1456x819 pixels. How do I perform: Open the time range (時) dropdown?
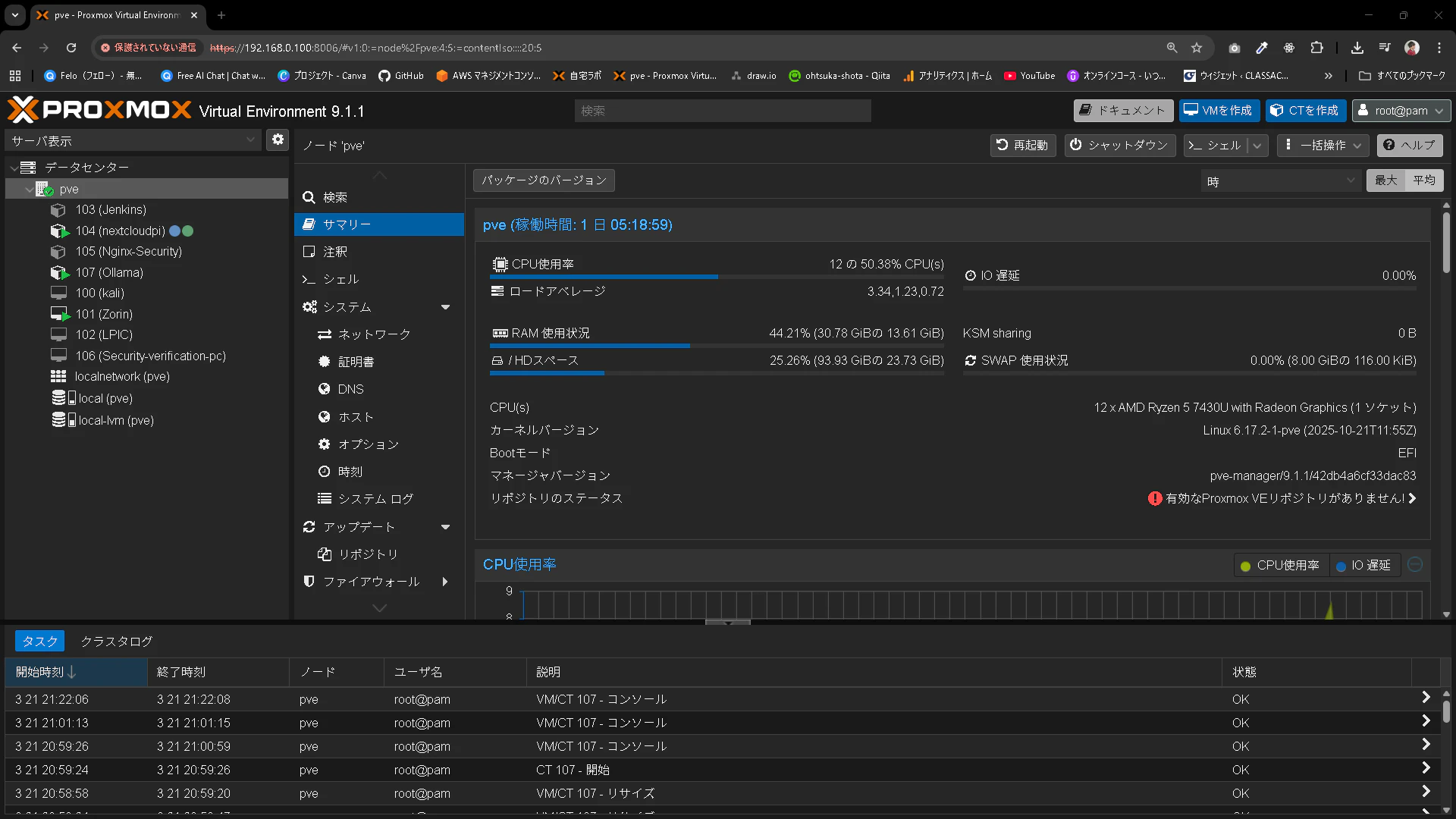click(1280, 181)
